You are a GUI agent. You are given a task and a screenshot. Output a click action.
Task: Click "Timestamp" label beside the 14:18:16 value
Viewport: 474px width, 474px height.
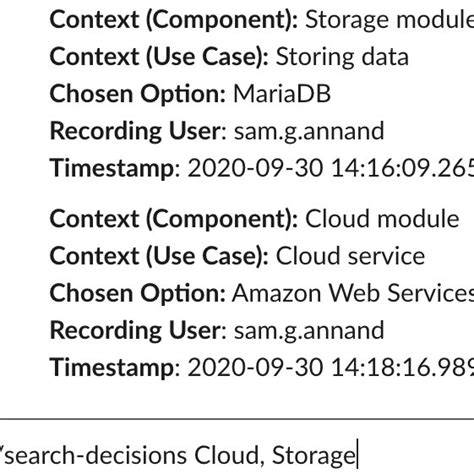(112, 368)
